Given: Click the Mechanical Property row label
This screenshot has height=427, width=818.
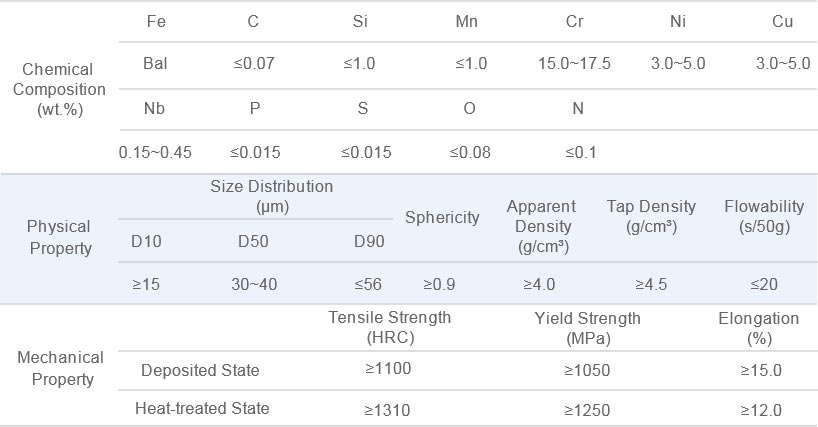Looking at the screenshot, I should [61, 368].
